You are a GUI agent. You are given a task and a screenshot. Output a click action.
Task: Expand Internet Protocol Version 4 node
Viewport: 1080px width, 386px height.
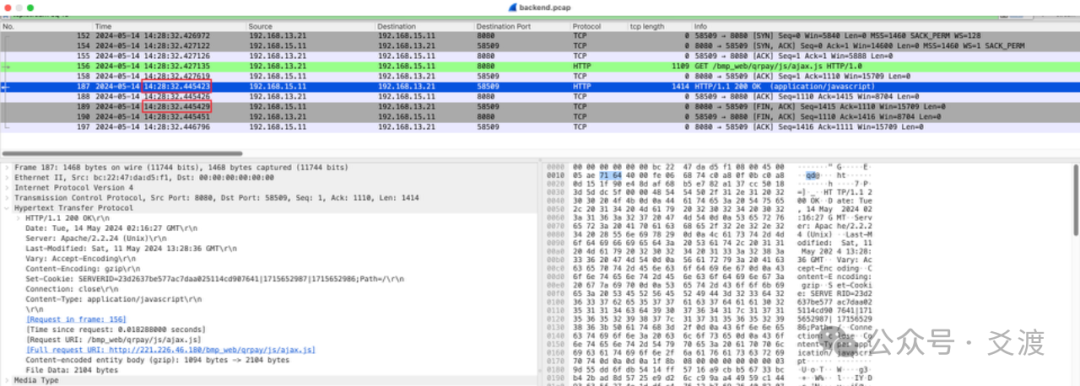[7, 187]
